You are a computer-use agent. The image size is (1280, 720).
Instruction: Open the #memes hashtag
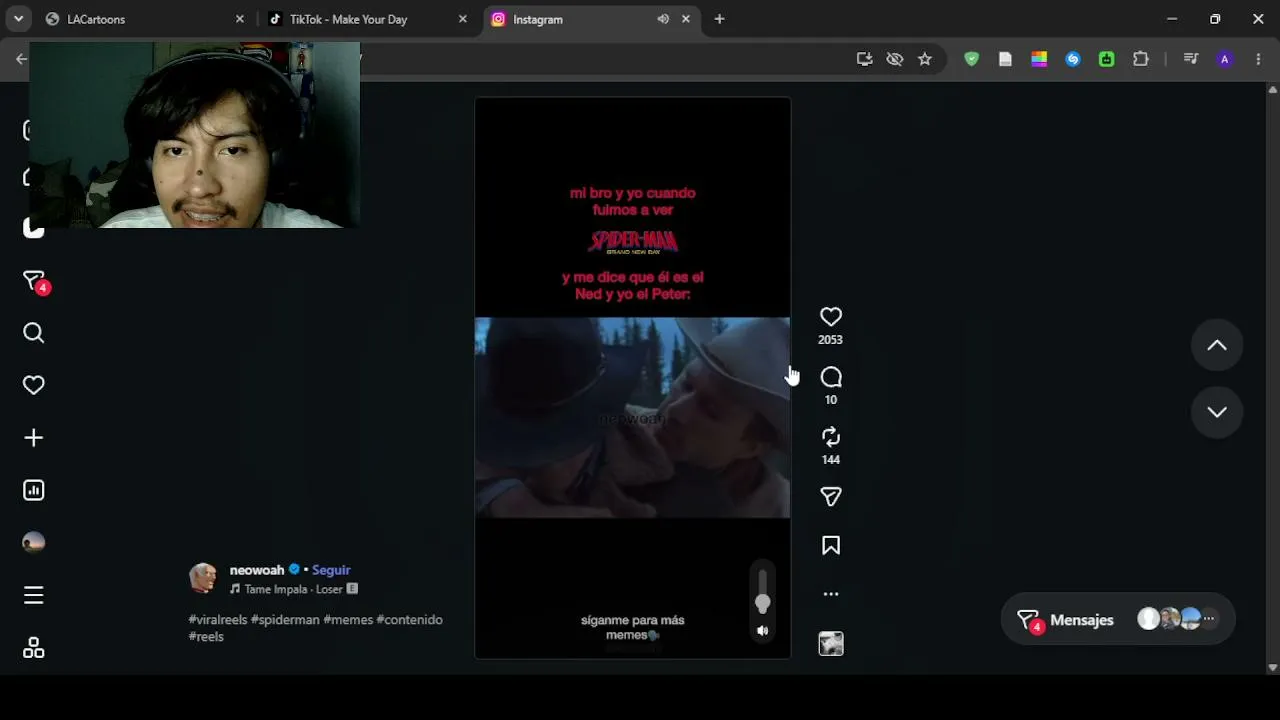tap(348, 620)
